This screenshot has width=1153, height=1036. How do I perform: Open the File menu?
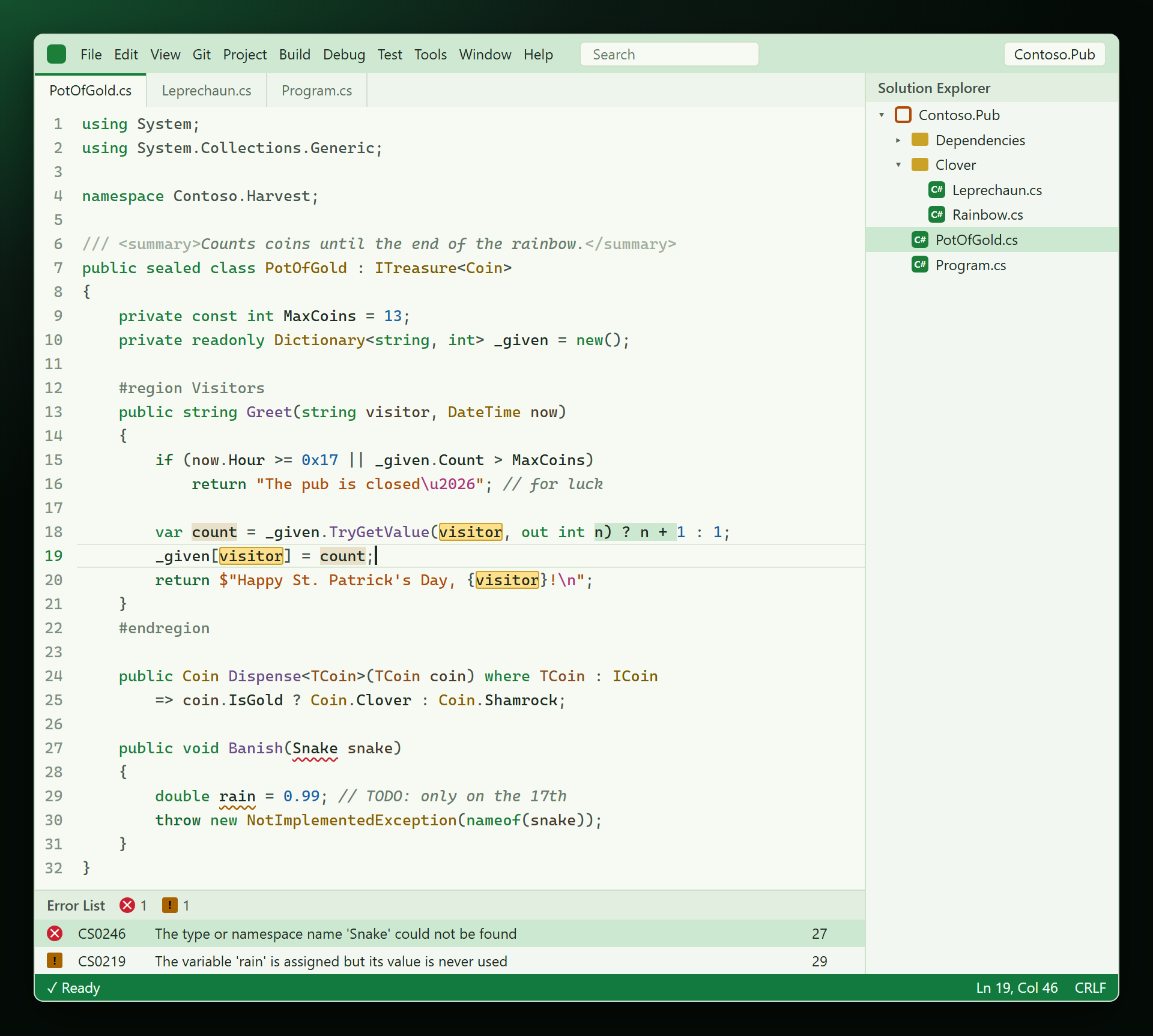pos(91,55)
